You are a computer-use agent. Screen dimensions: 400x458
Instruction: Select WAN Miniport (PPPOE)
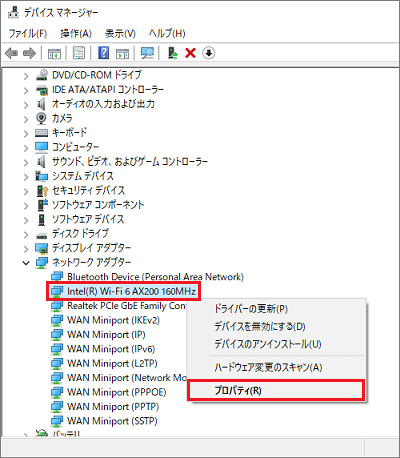(117, 392)
